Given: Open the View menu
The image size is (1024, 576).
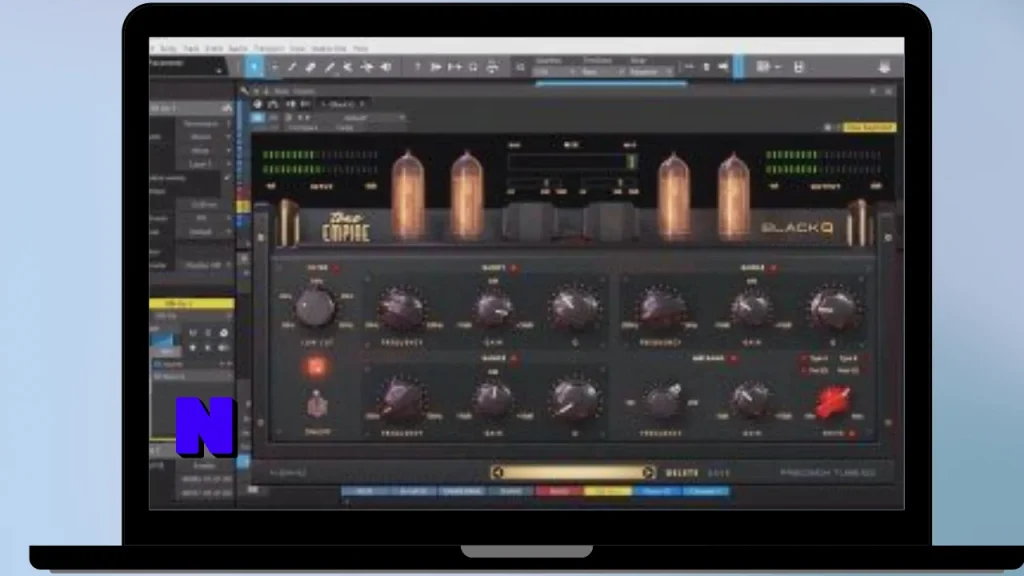Looking at the screenshot, I should [298, 48].
